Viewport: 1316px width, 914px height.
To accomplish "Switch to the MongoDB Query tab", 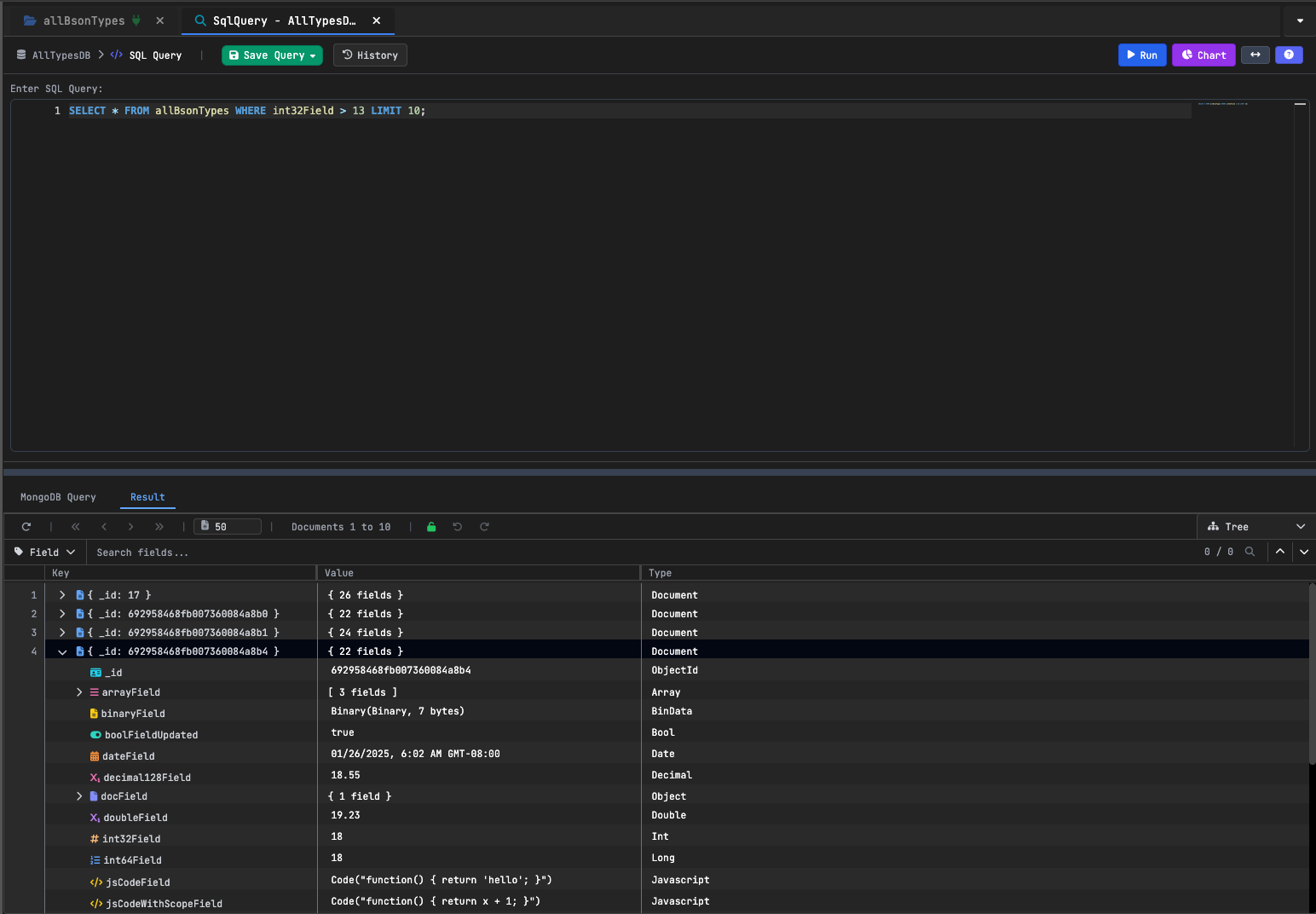I will [x=58, y=496].
